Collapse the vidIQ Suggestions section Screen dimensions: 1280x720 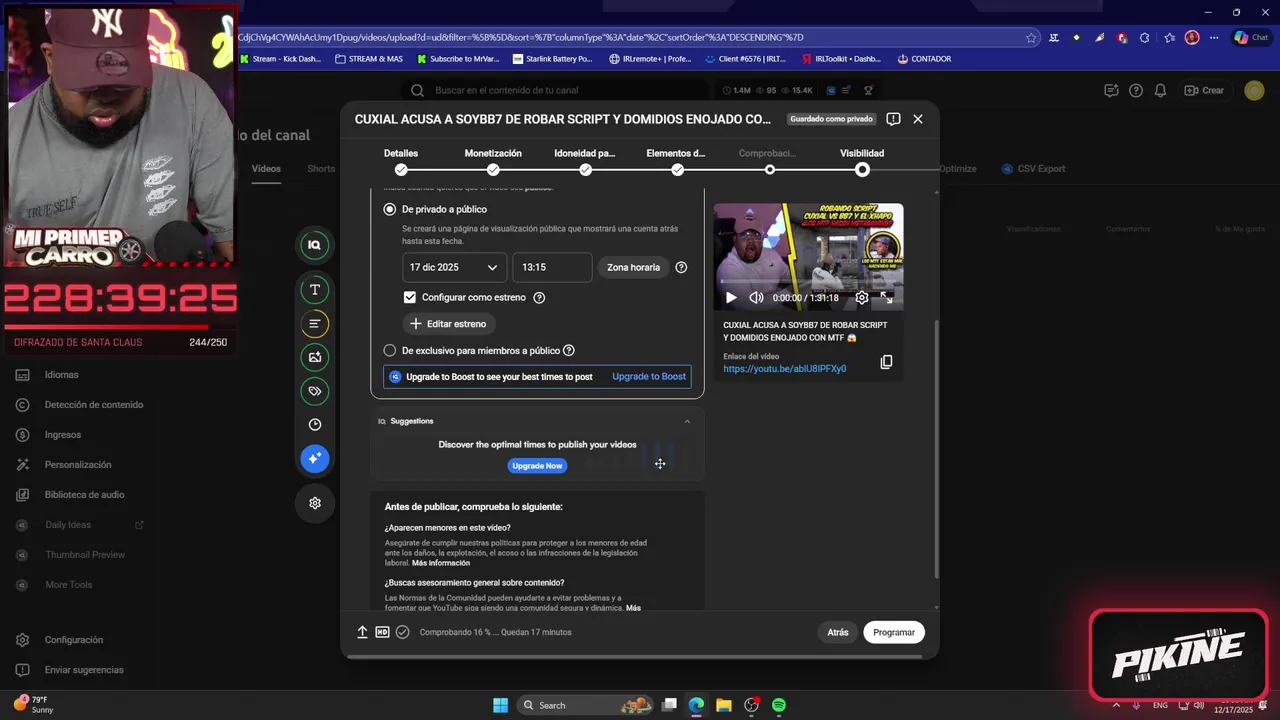pyautogui.click(x=687, y=421)
